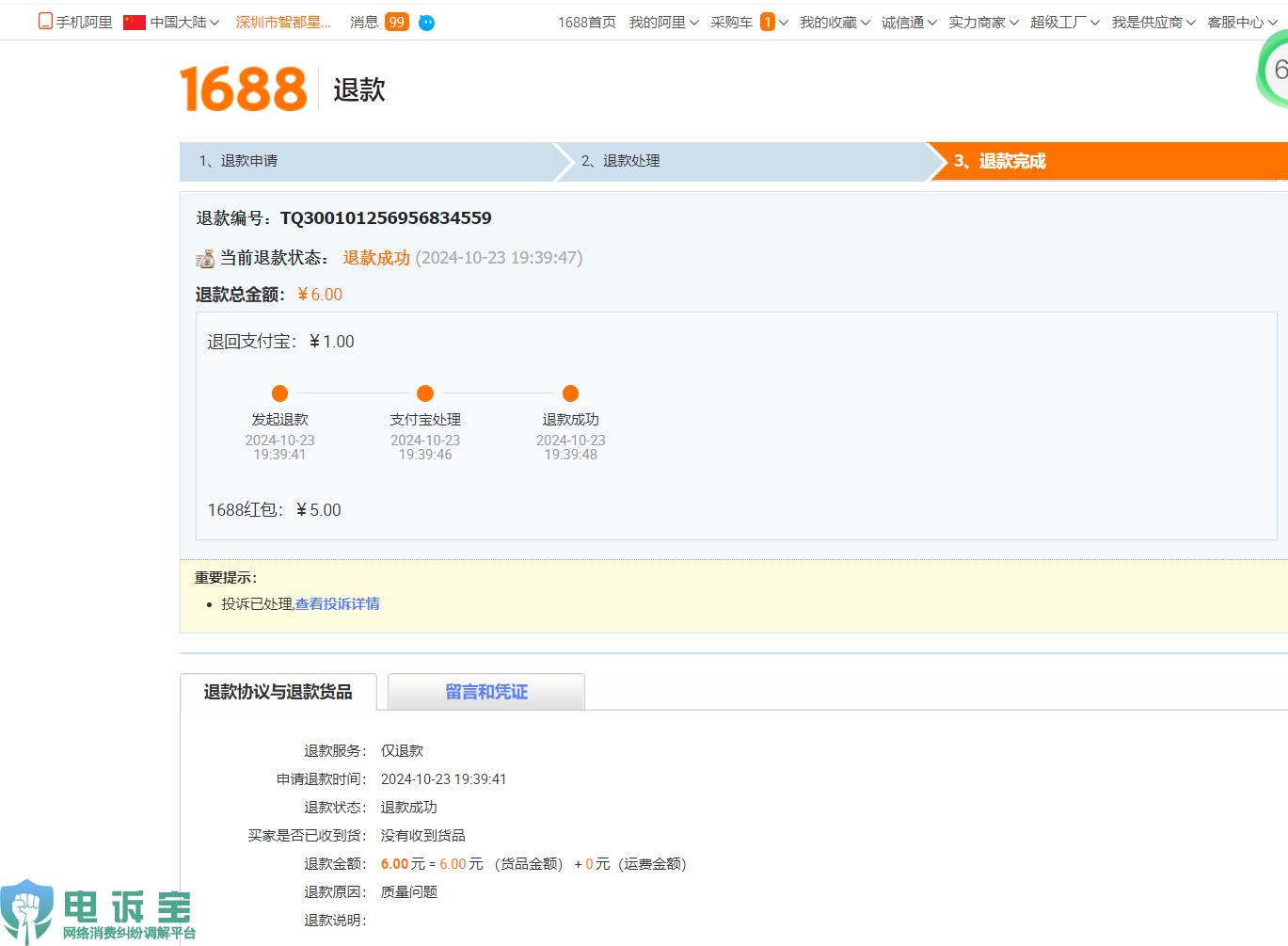Click the money bag icon beside 当前退款状态
1288x946 pixels.
click(x=205, y=258)
